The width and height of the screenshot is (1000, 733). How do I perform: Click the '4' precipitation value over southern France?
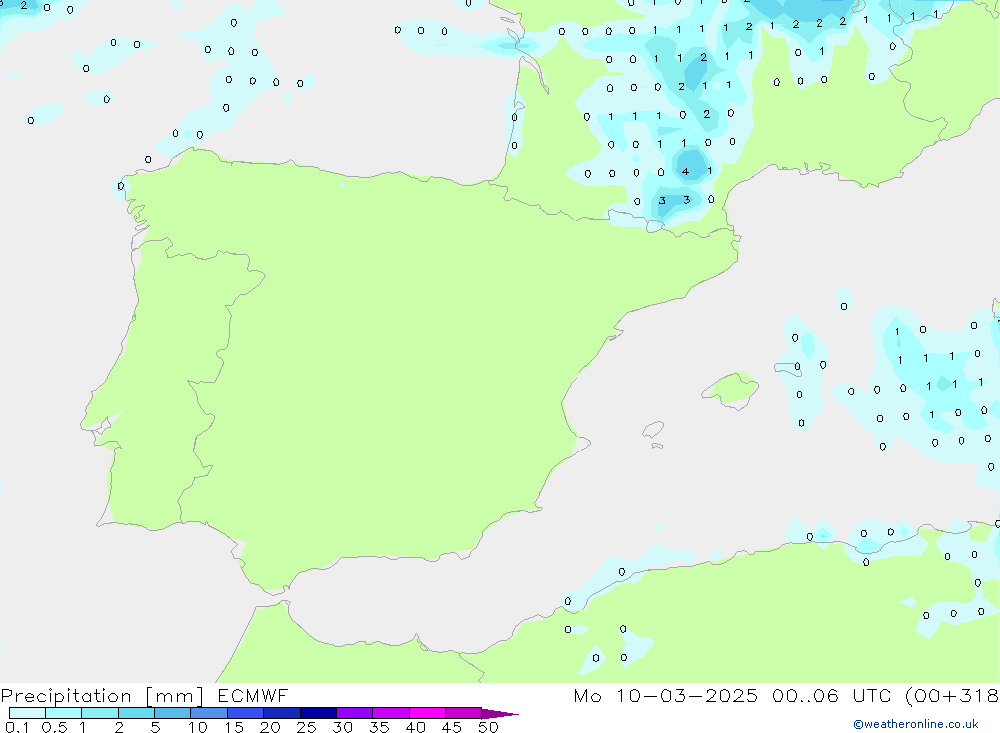click(686, 172)
